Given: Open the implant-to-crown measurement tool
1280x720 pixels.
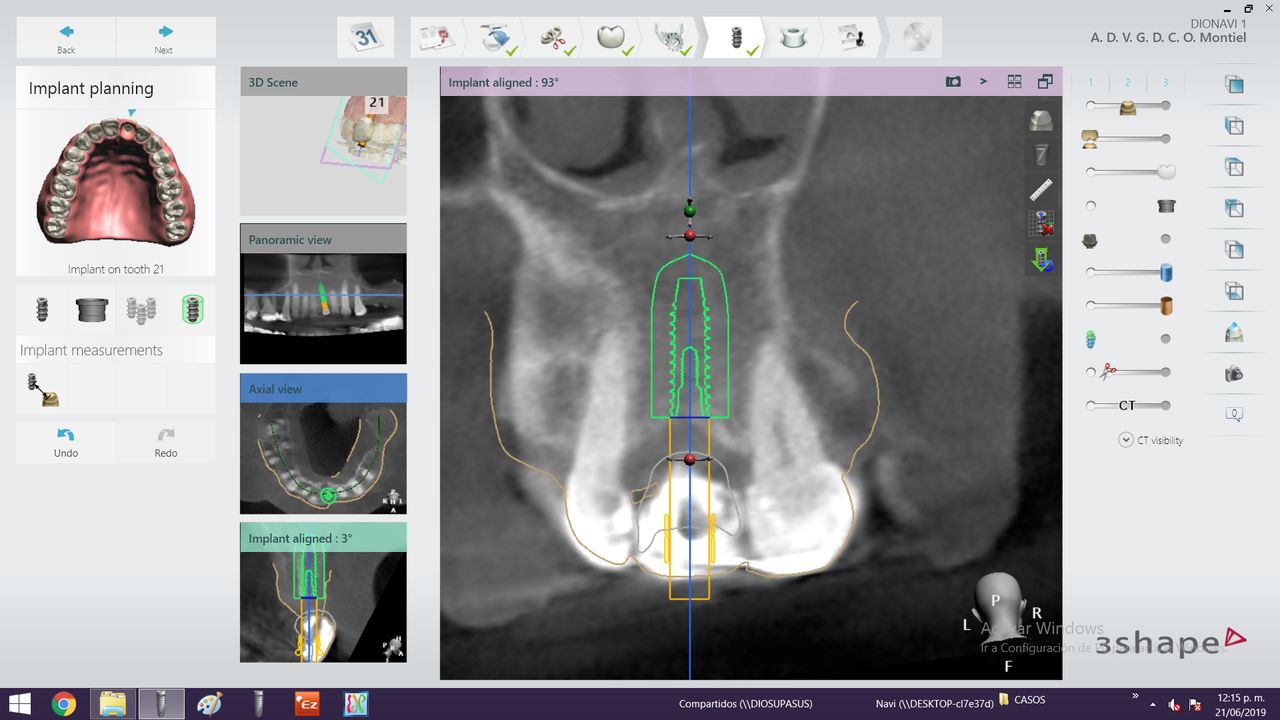Looking at the screenshot, I should 42,389.
